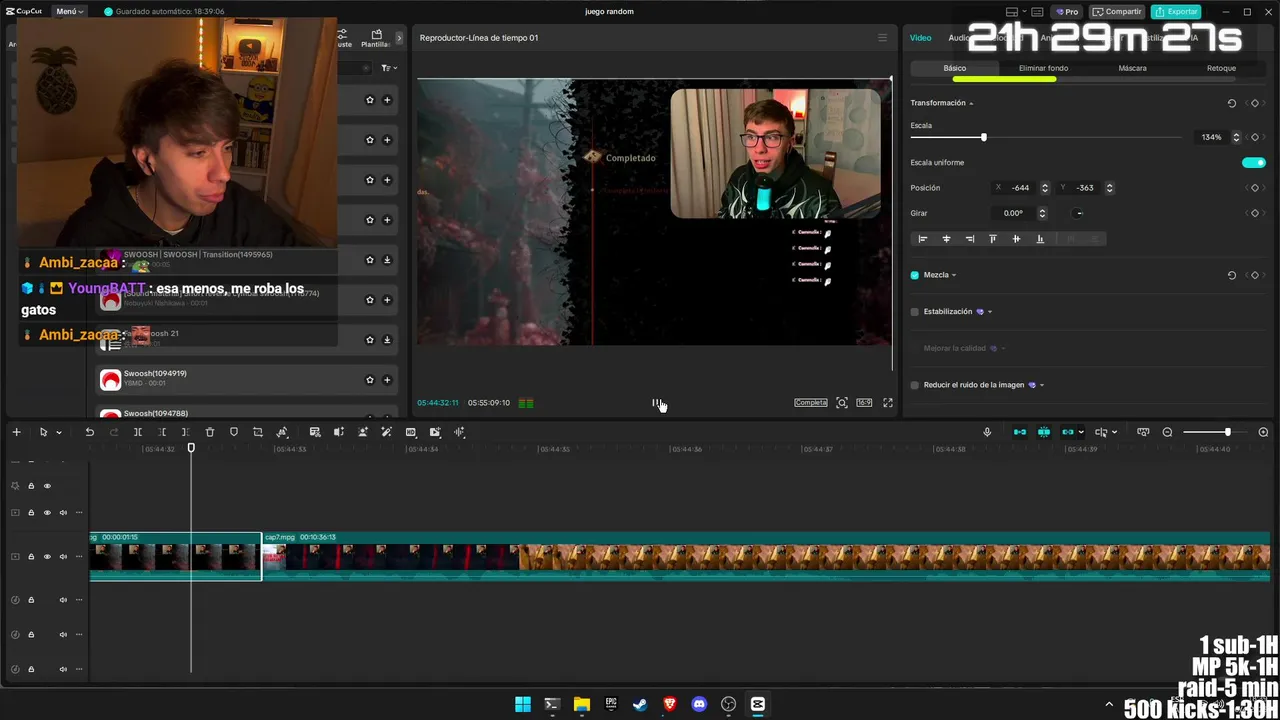Image resolution: width=1280 pixels, height=720 pixels.
Task: Lock the main video track
Action: tap(31, 557)
